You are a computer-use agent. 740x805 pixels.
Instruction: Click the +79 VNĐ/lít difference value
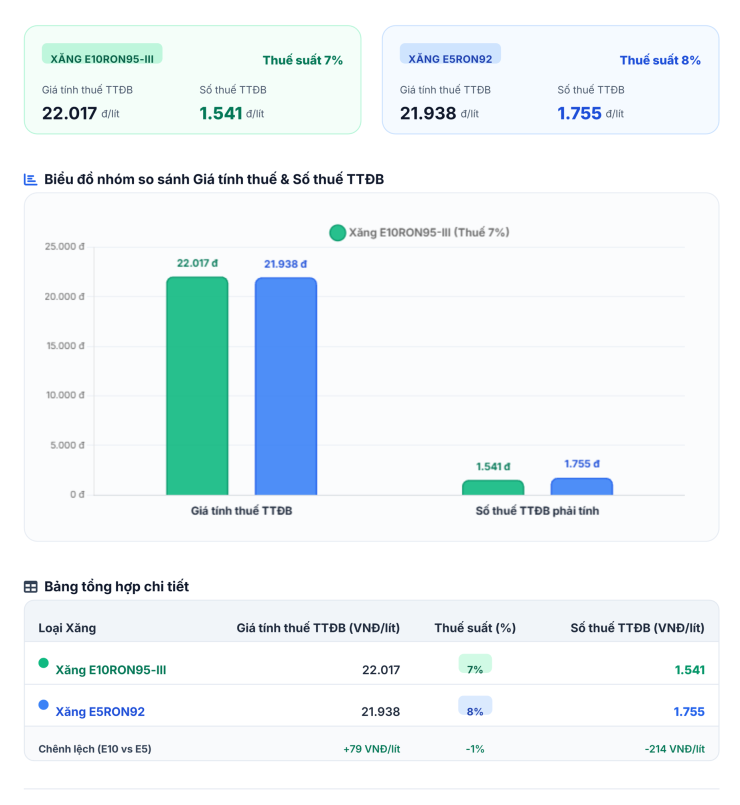click(x=372, y=749)
